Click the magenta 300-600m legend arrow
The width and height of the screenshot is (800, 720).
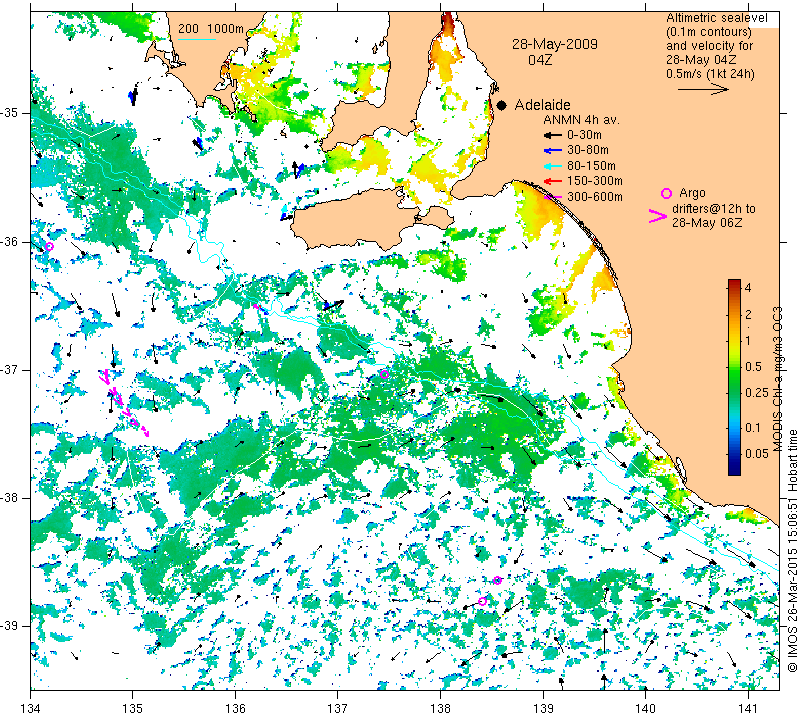pos(553,196)
